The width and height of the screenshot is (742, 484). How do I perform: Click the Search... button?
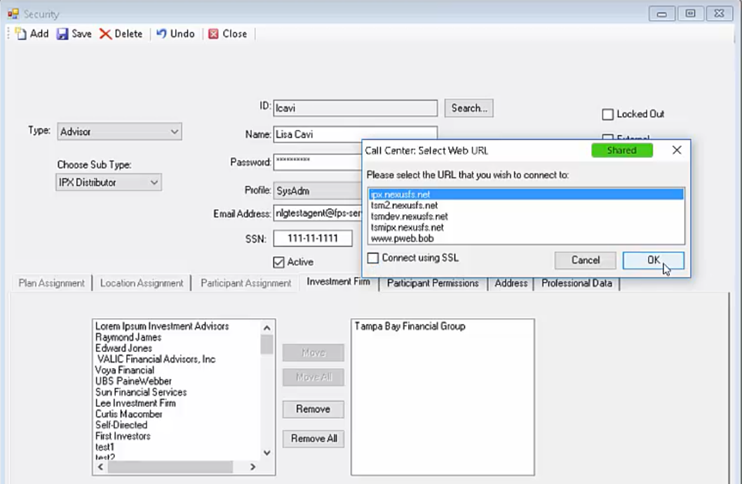tap(469, 107)
